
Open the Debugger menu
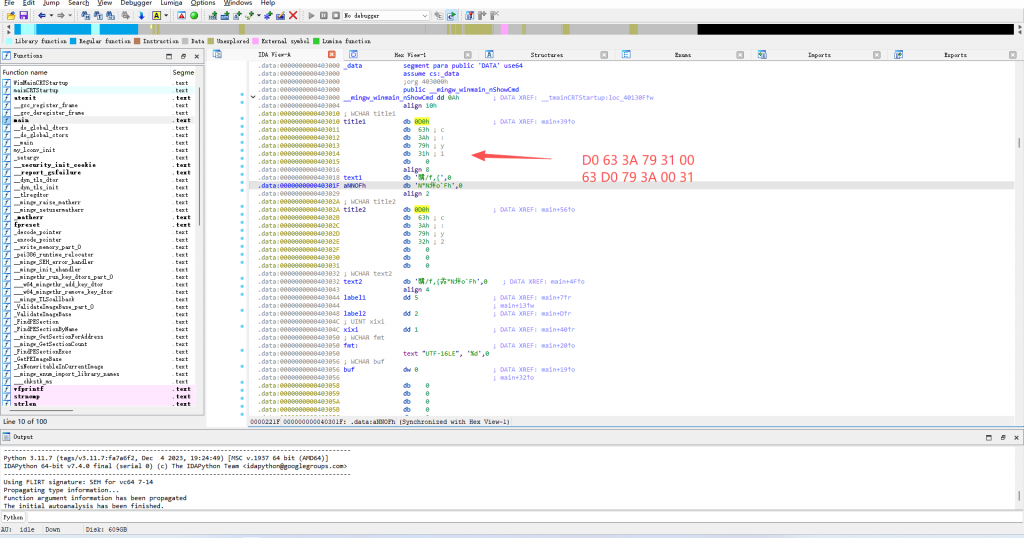tap(135, 3)
